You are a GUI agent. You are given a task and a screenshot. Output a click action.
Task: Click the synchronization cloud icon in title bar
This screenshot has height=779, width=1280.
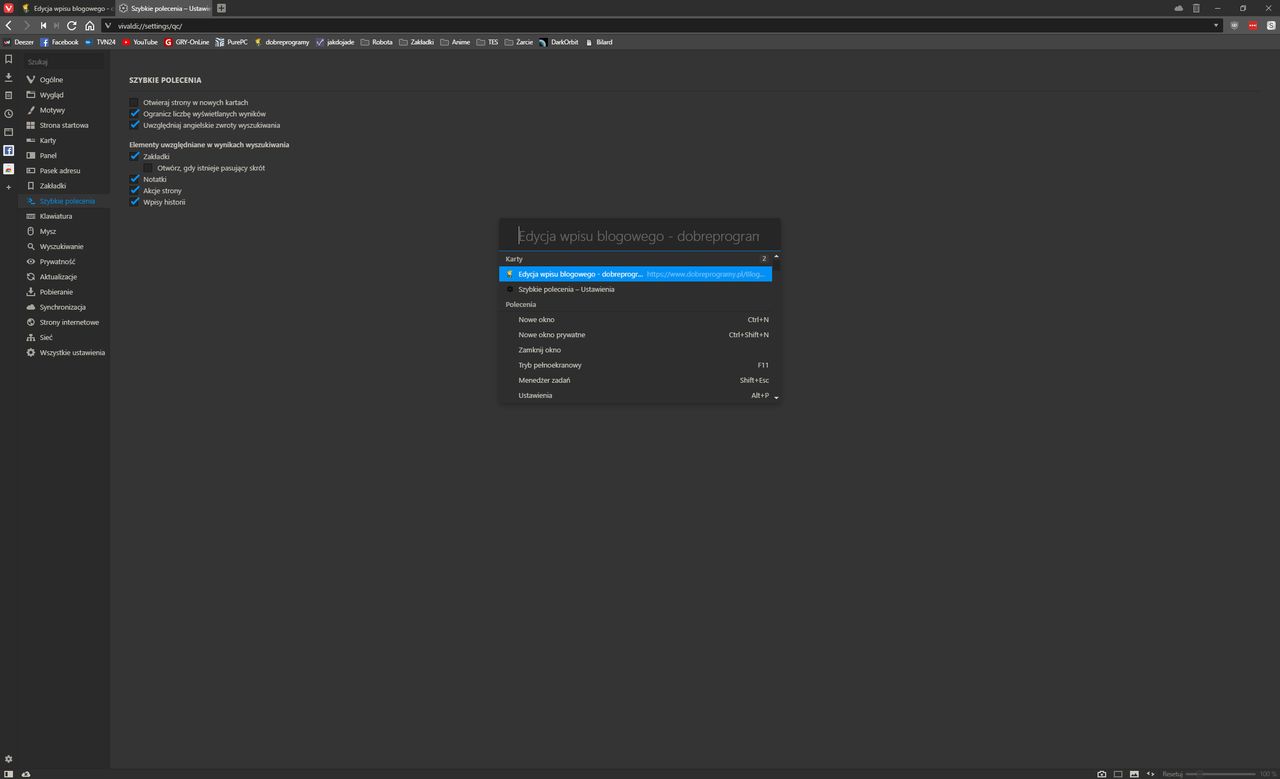[1179, 8]
